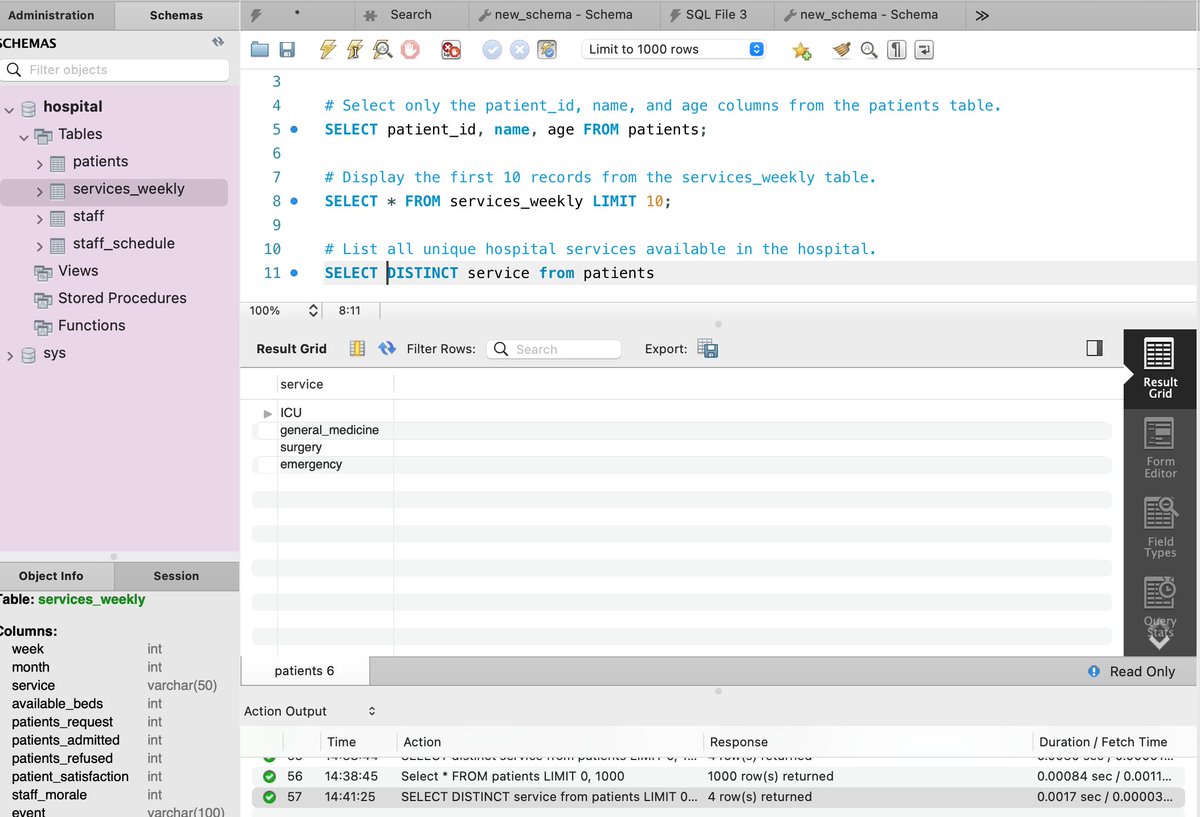This screenshot has height=817, width=1200.
Task: Click the Read Only info icon
Action: [x=1094, y=672]
